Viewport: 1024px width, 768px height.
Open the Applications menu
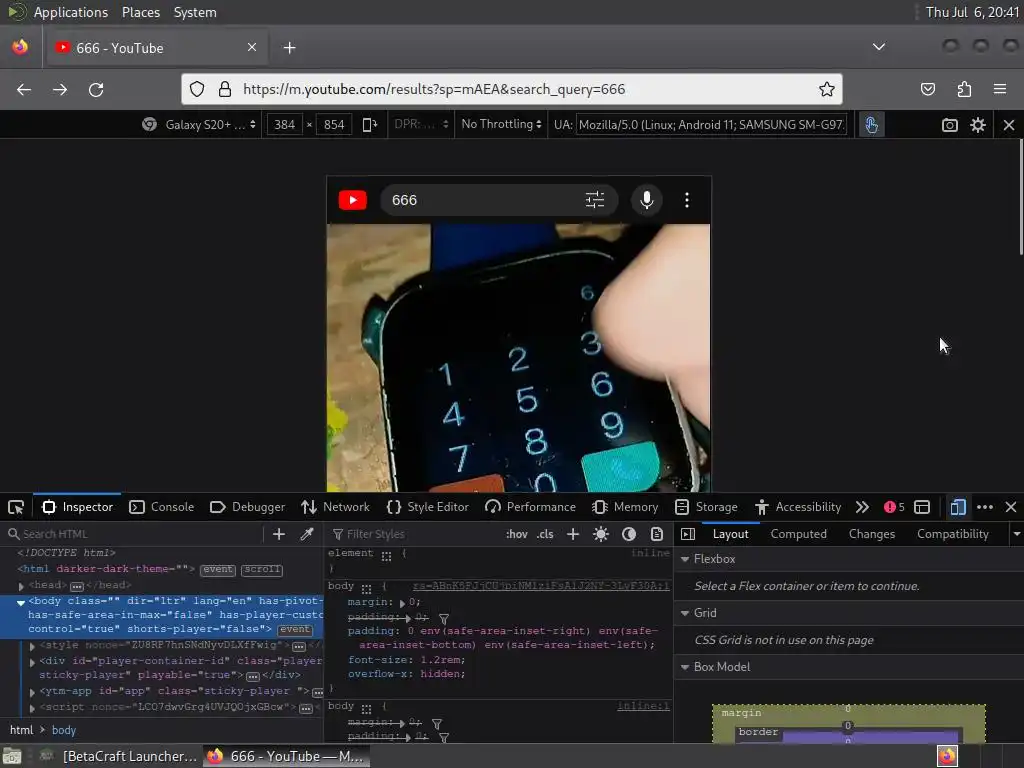click(x=71, y=12)
